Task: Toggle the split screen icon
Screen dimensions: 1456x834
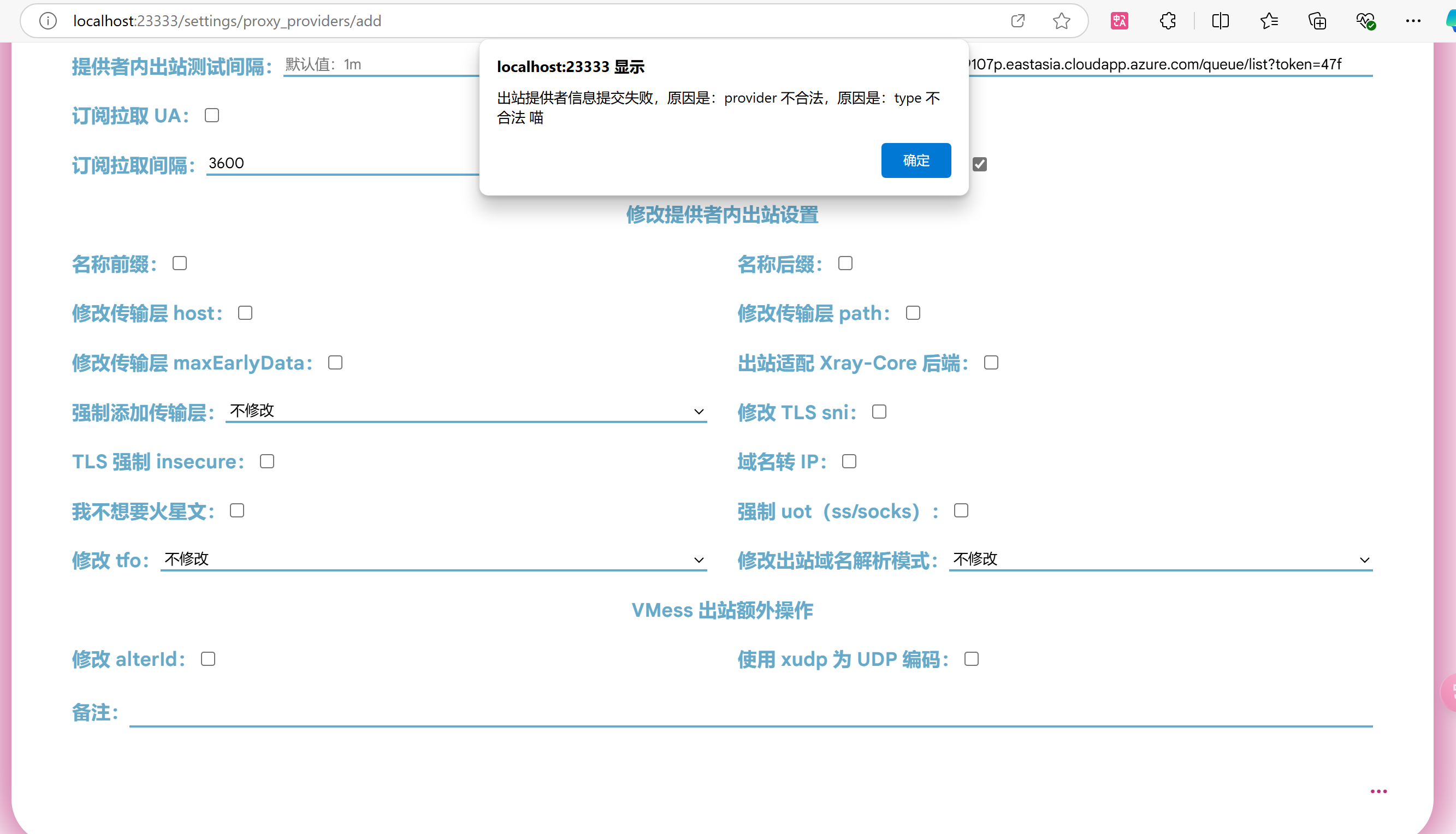Action: tap(1221, 21)
